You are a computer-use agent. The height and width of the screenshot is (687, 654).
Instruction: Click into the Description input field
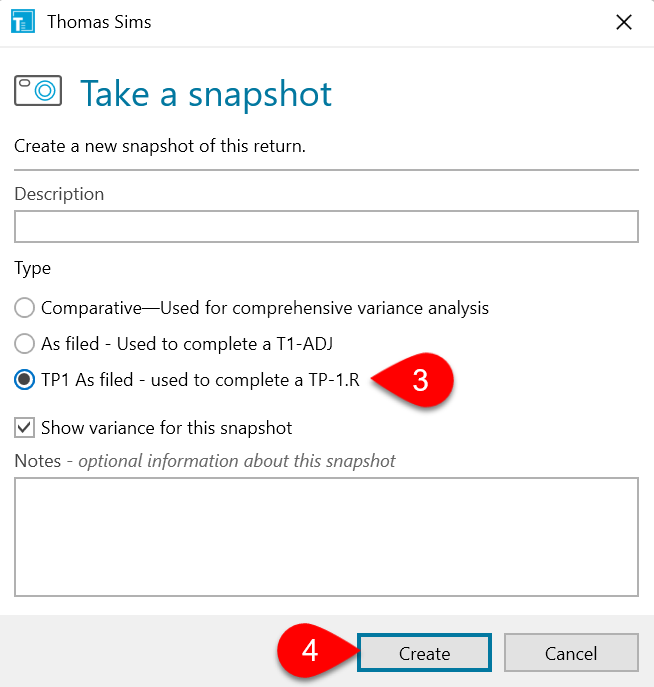click(x=326, y=227)
